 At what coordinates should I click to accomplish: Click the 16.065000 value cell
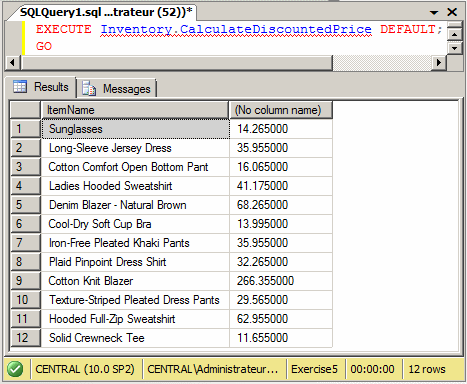[281, 167]
